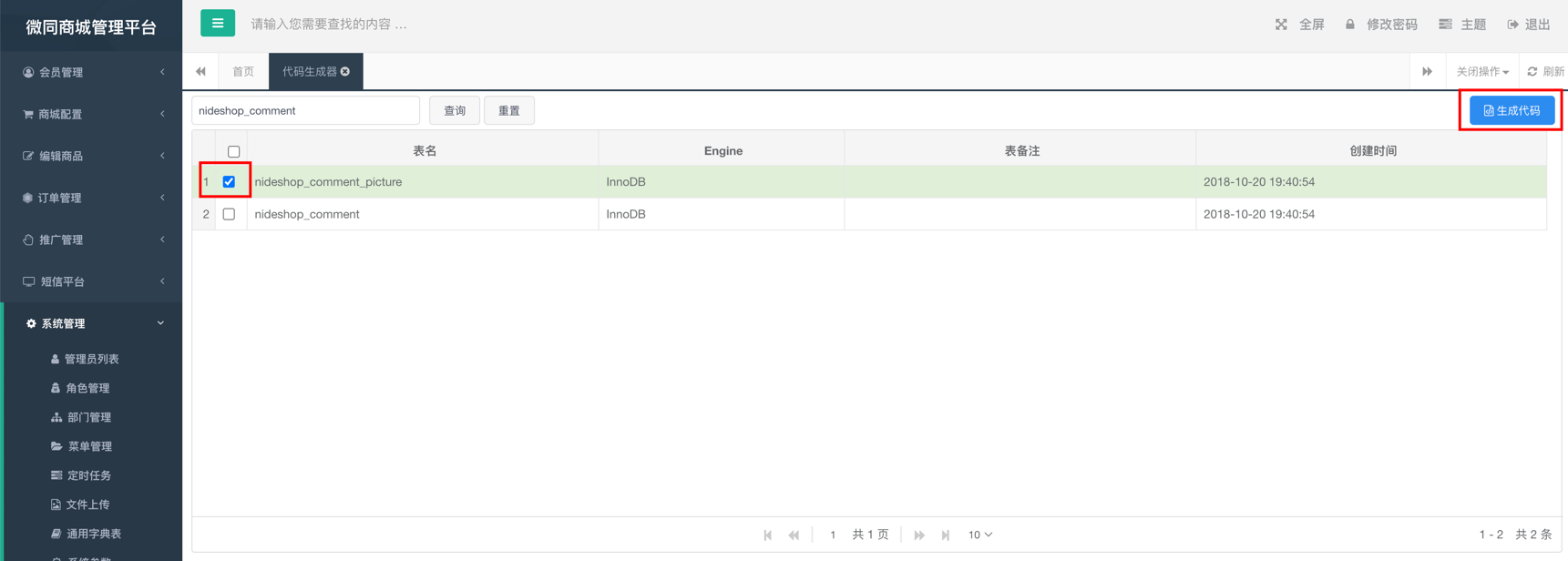This screenshot has width=1568, height=561.
Task: Click the 推广管理 hand icon
Action: pos(28,240)
